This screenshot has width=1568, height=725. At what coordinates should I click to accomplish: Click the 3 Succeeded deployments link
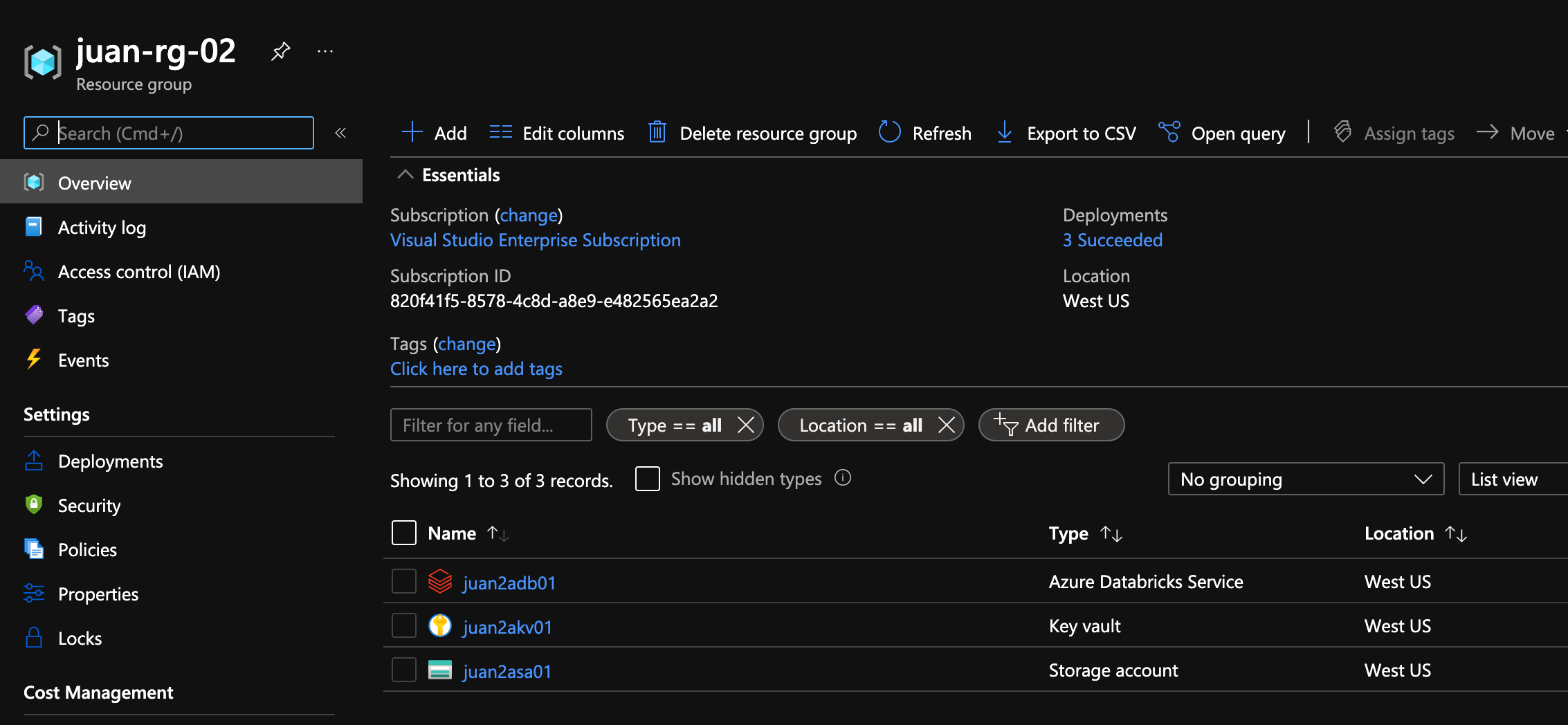[1112, 239]
